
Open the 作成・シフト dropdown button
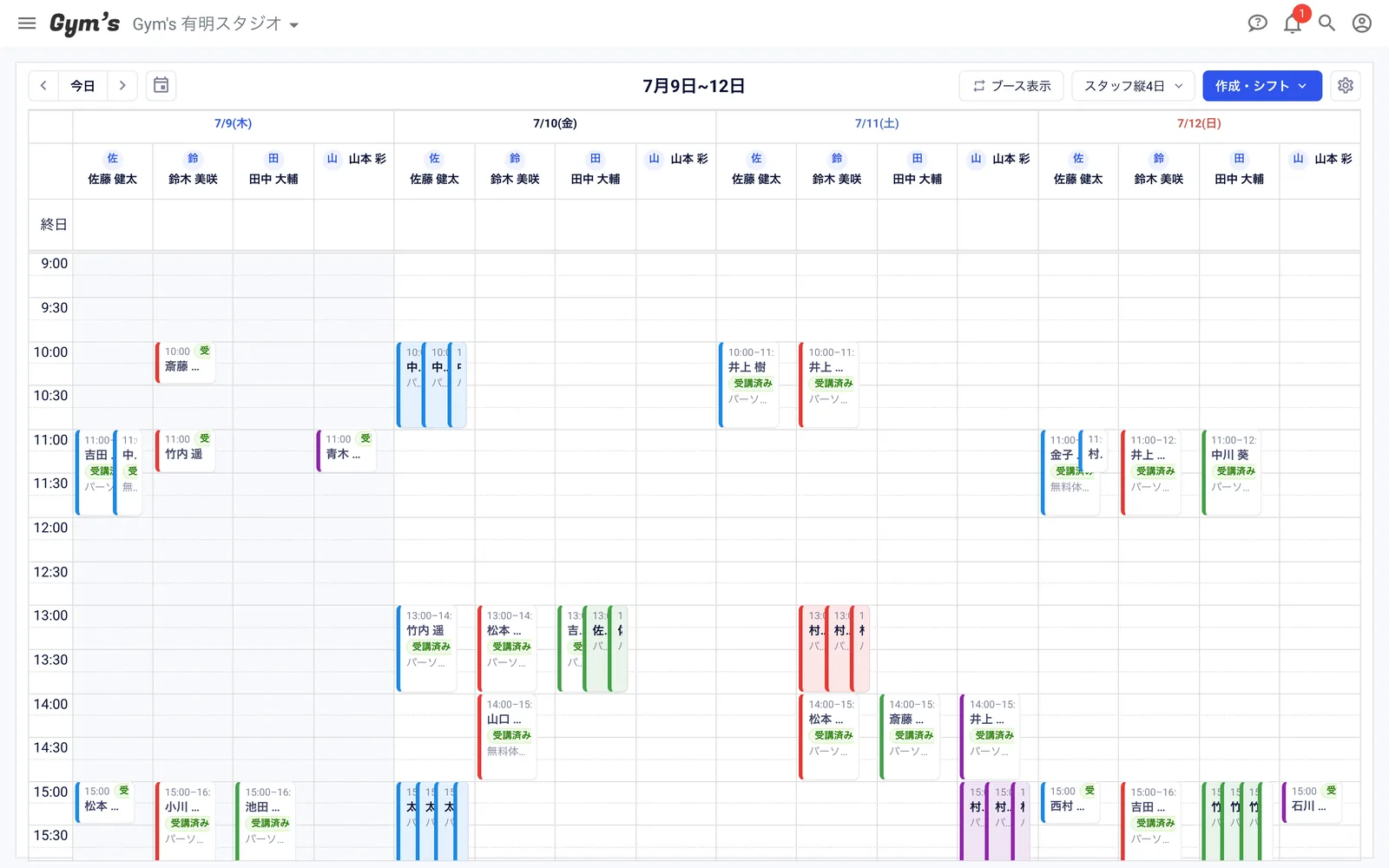coord(1261,86)
